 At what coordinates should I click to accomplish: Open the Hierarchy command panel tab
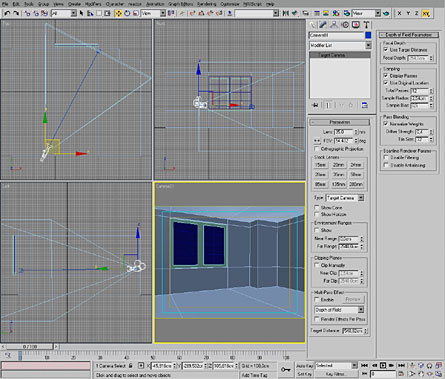pyautogui.click(x=334, y=25)
